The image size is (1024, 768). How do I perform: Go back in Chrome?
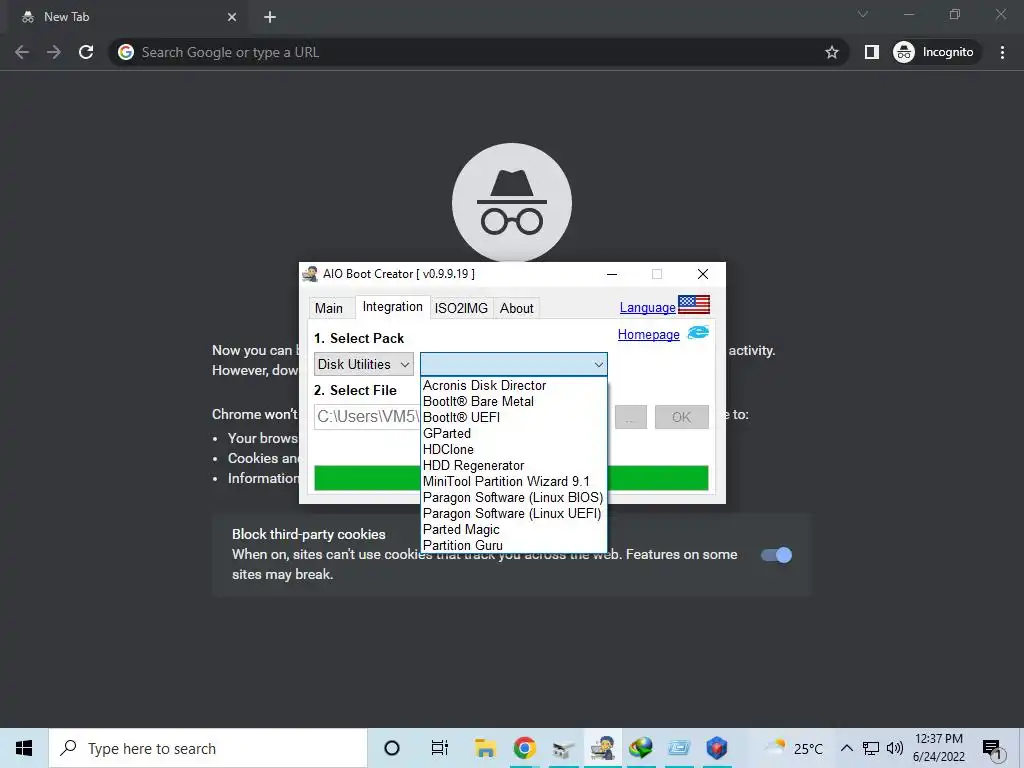[x=22, y=52]
